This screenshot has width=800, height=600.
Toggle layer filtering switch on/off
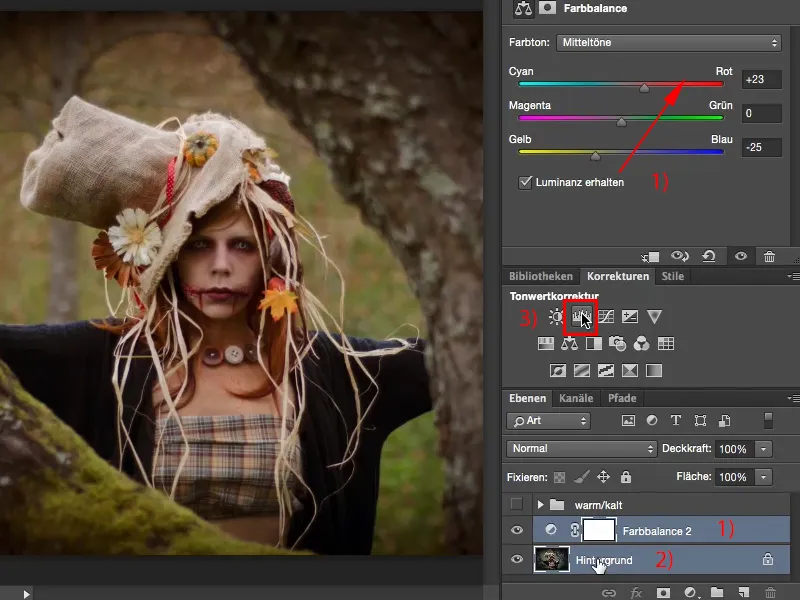[768, 420]
